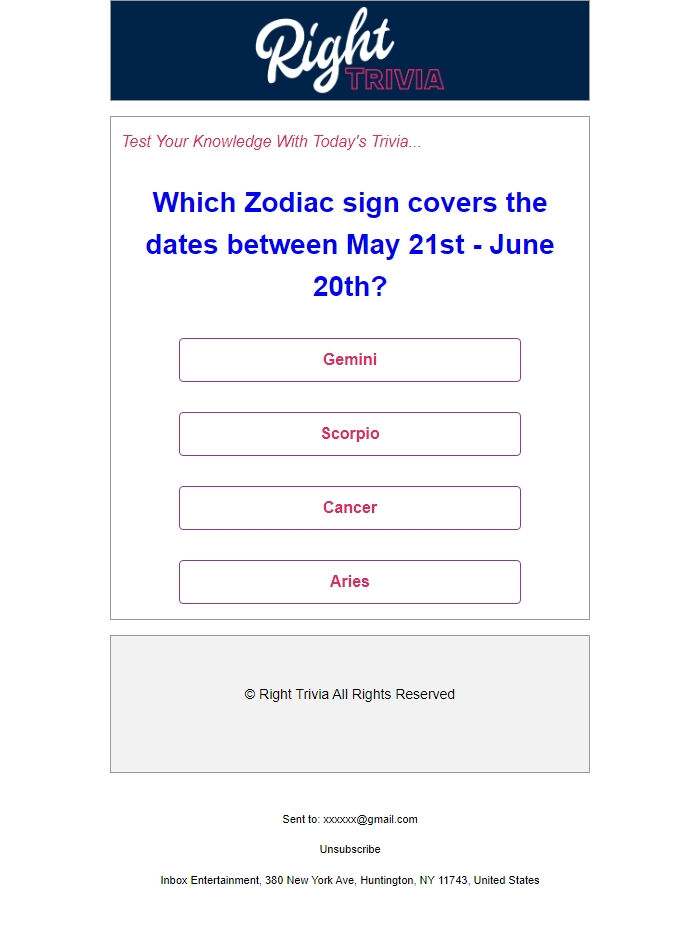The height and width of the screenshot is (926, 700).
Task: Click the 'Sent to:' label
Action: 301,819
